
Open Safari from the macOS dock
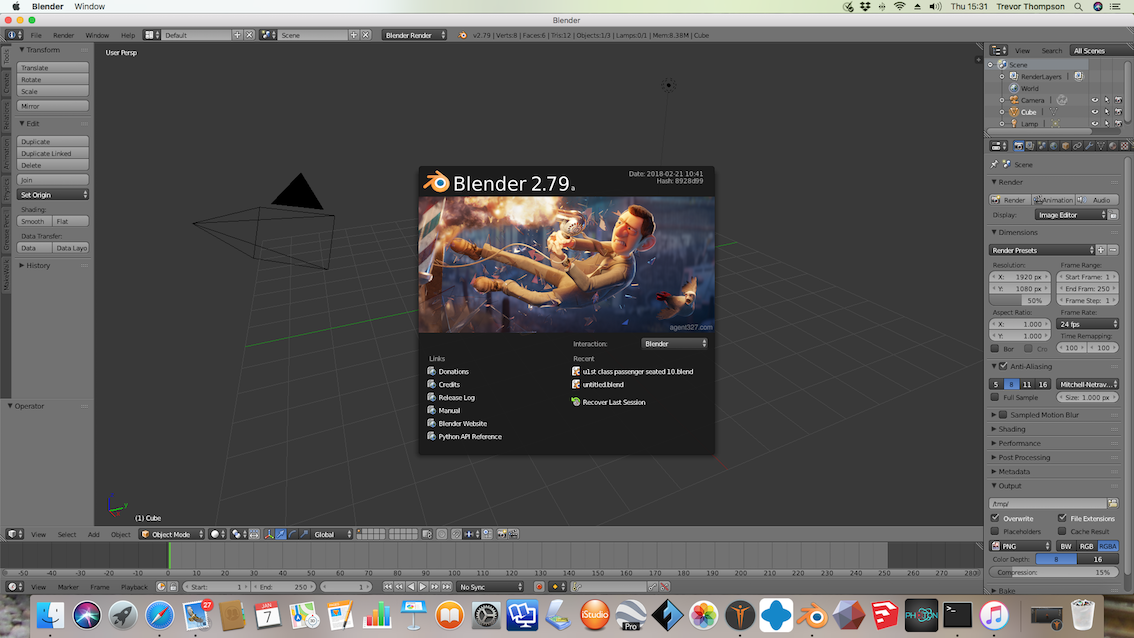click(159, 616)
